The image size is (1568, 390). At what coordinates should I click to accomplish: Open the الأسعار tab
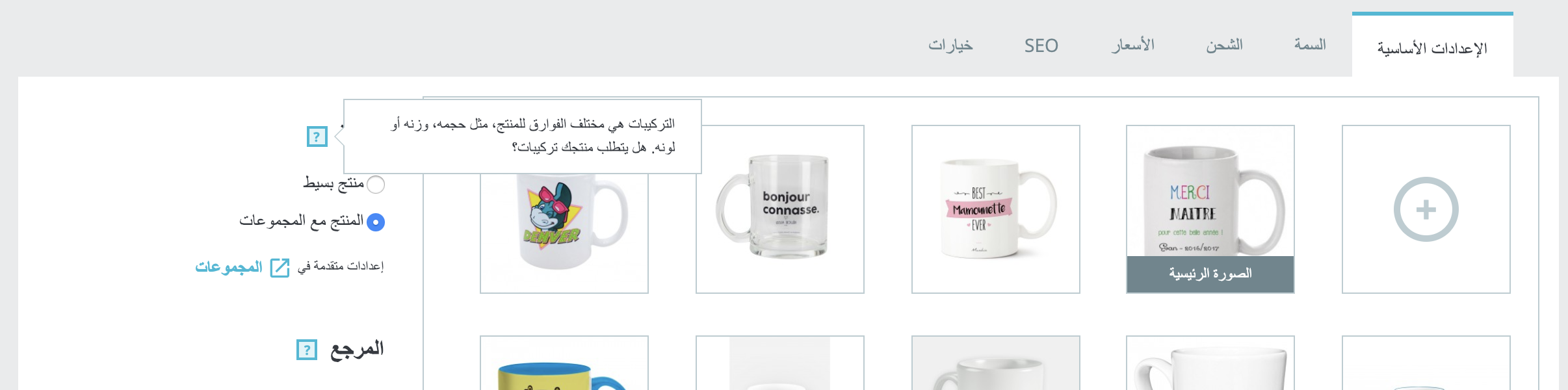[x=1133, y=45]
